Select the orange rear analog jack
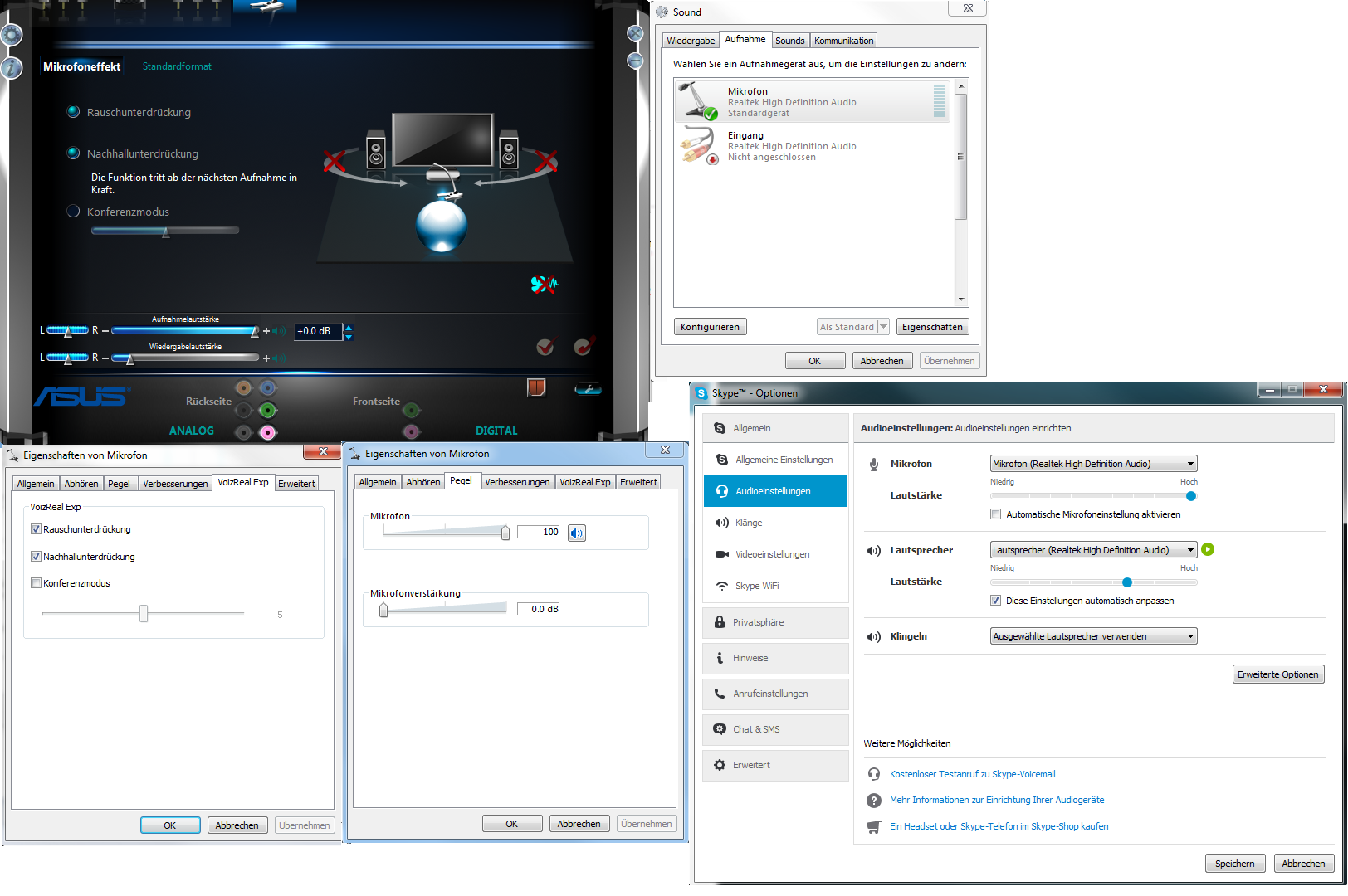 coord(243,387)
